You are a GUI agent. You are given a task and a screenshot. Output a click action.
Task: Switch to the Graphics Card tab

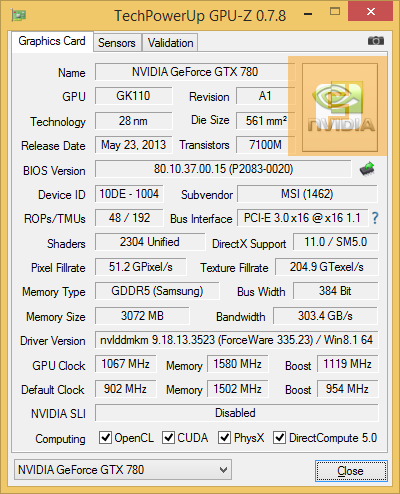pos(52,41)
